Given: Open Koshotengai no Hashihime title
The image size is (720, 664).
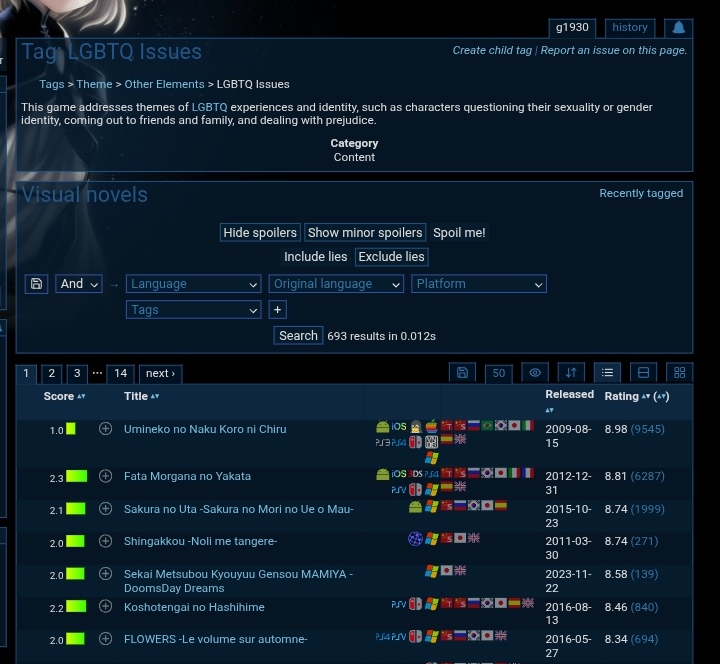Looking at the screenshot, I should click(194, 607).
